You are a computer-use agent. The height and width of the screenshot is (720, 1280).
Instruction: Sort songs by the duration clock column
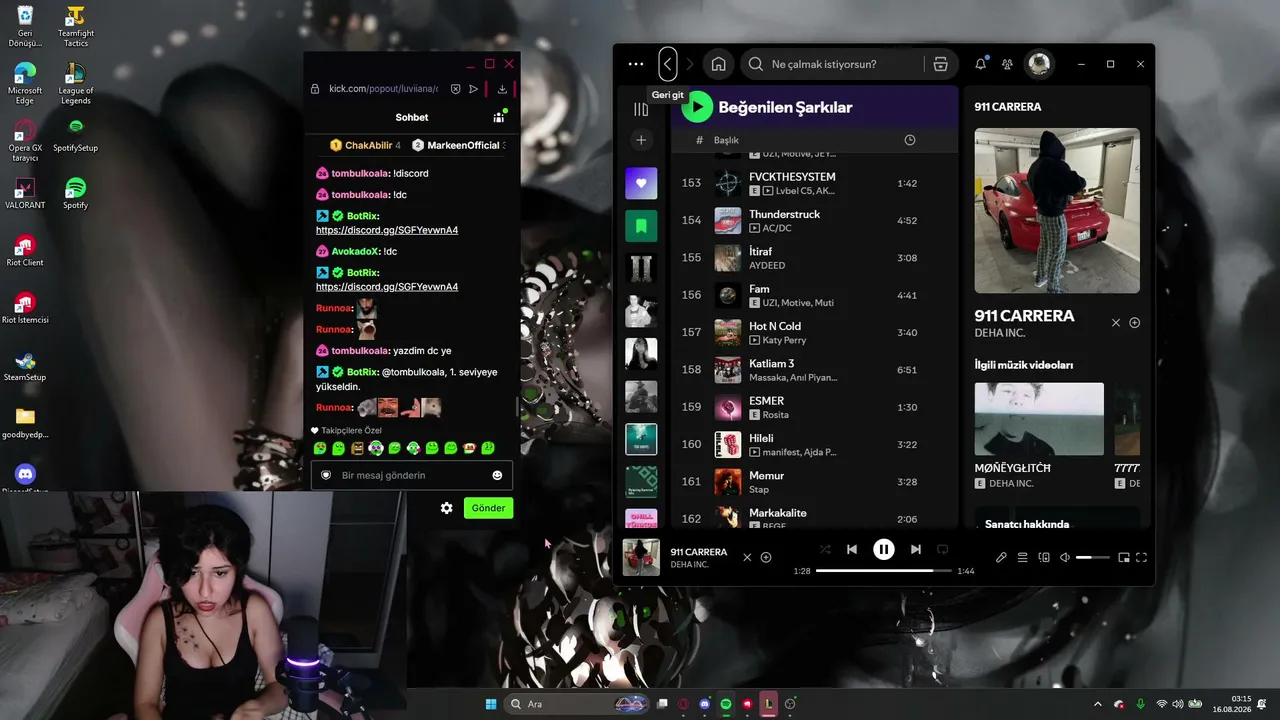coord(909,140)
